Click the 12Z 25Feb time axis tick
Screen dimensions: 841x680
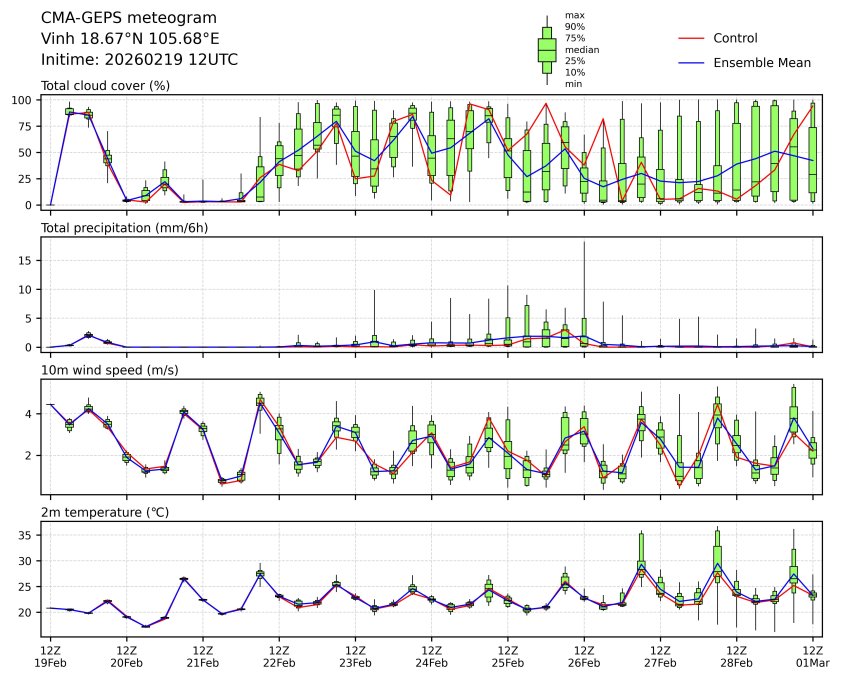(507, 656)
